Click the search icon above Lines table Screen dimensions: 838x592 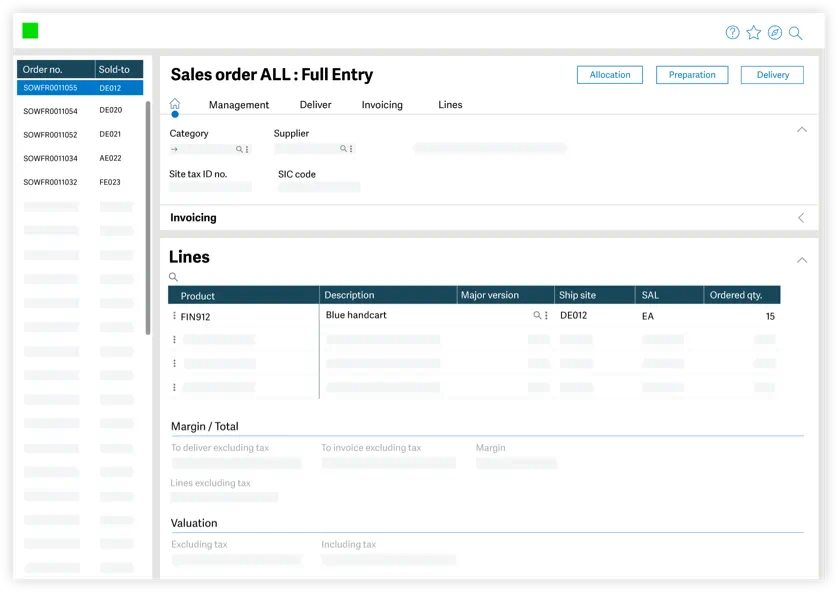pyautogui.click(x=173, y=277)
